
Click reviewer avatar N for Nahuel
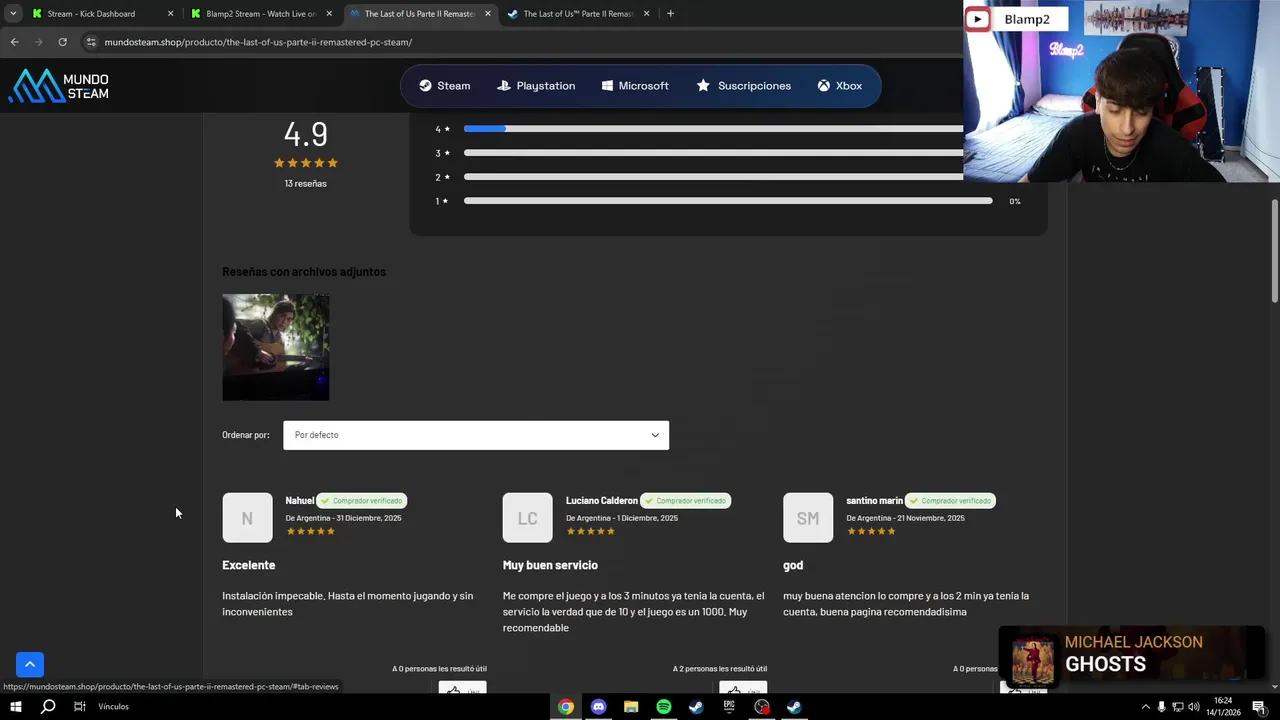tap(247, 518)
